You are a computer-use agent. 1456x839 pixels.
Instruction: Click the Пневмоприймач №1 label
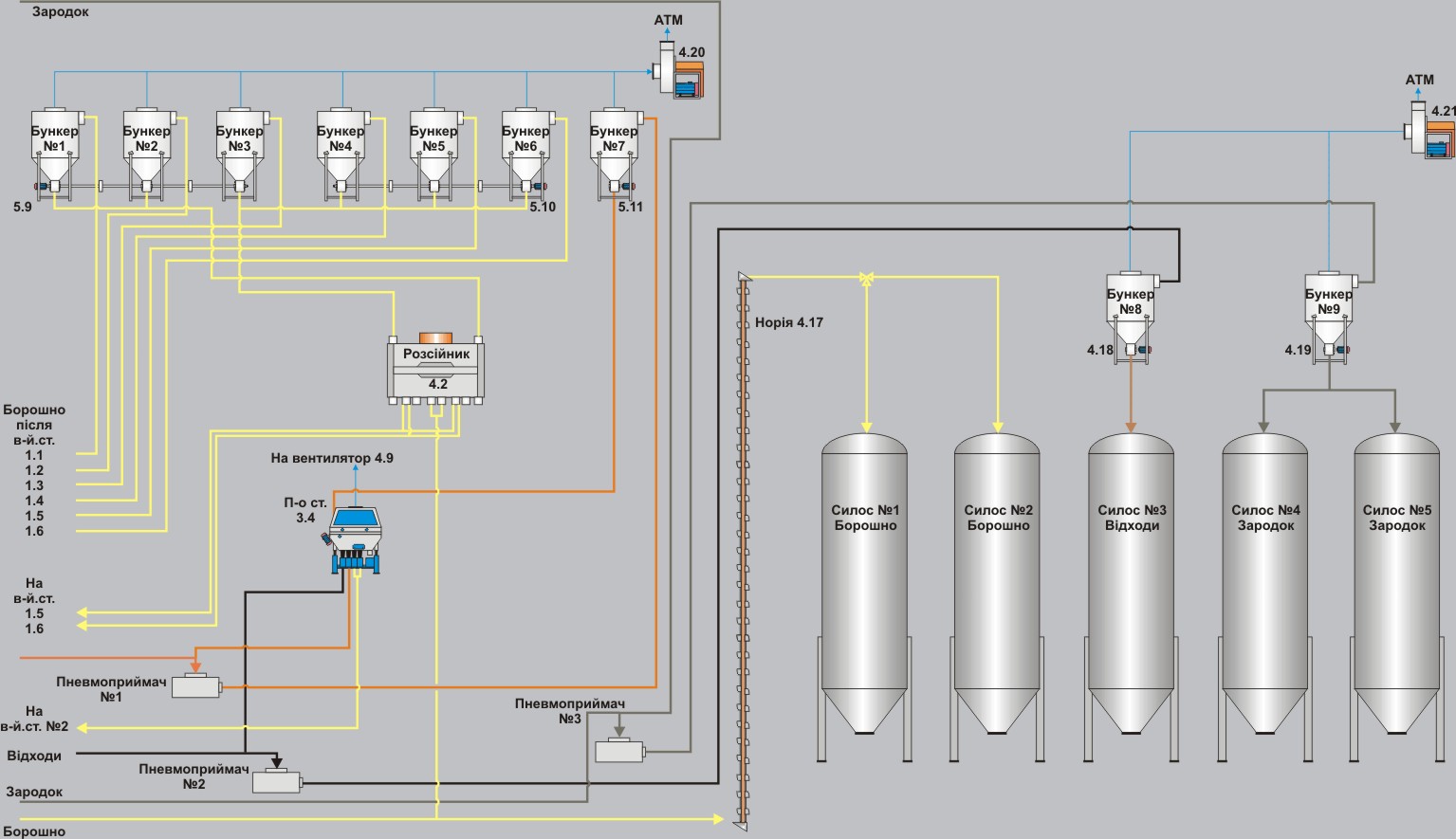click(x=111, y=689)
